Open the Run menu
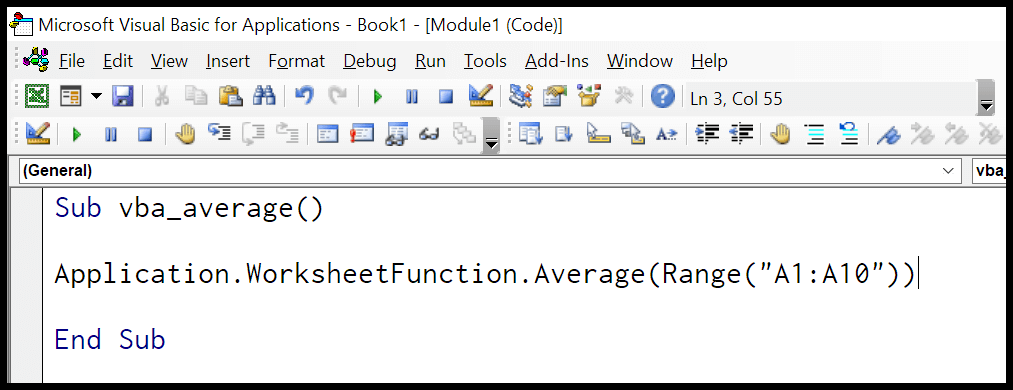 point(430,61)
